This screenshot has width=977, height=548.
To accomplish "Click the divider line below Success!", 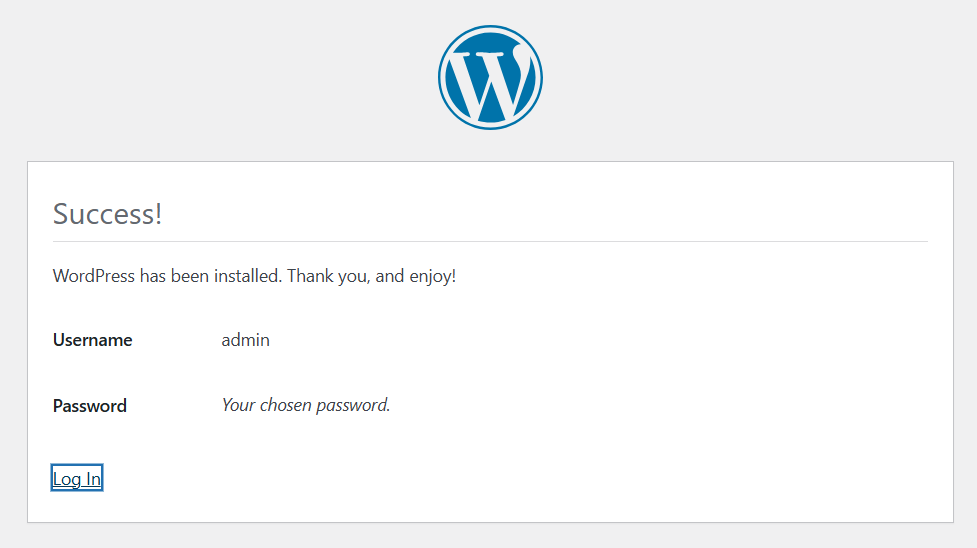I will [490, 241].
